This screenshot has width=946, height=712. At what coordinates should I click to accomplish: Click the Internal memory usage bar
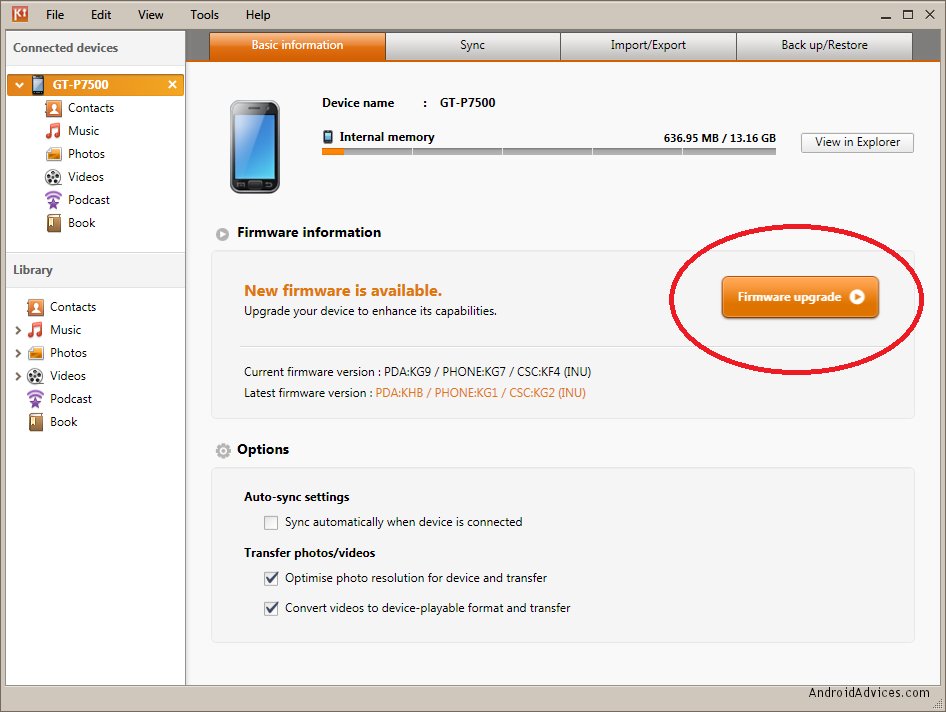pyautogui.click(x=548, y=152)
